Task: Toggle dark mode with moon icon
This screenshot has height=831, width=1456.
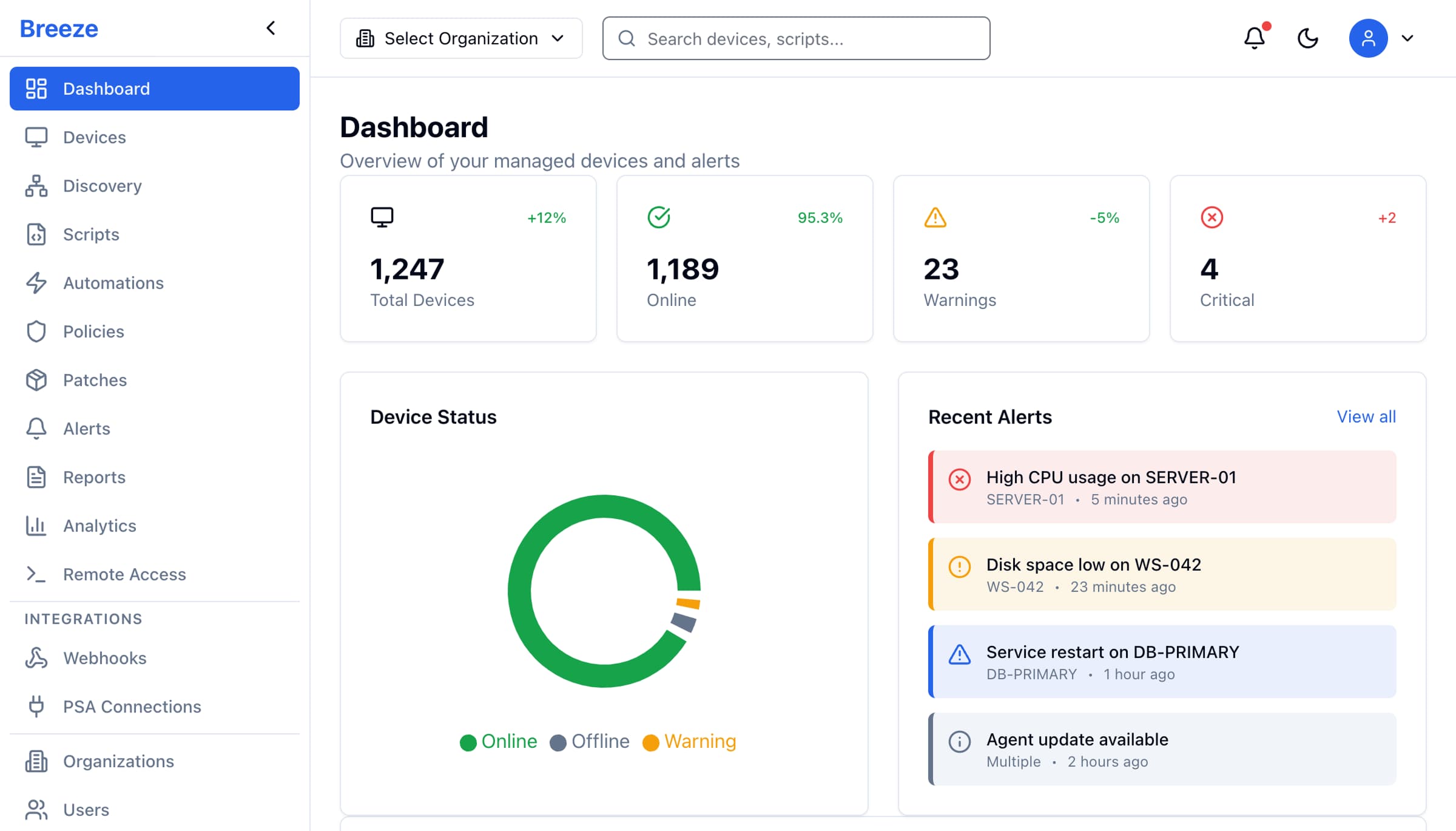Action: (x=1307, y=38)
